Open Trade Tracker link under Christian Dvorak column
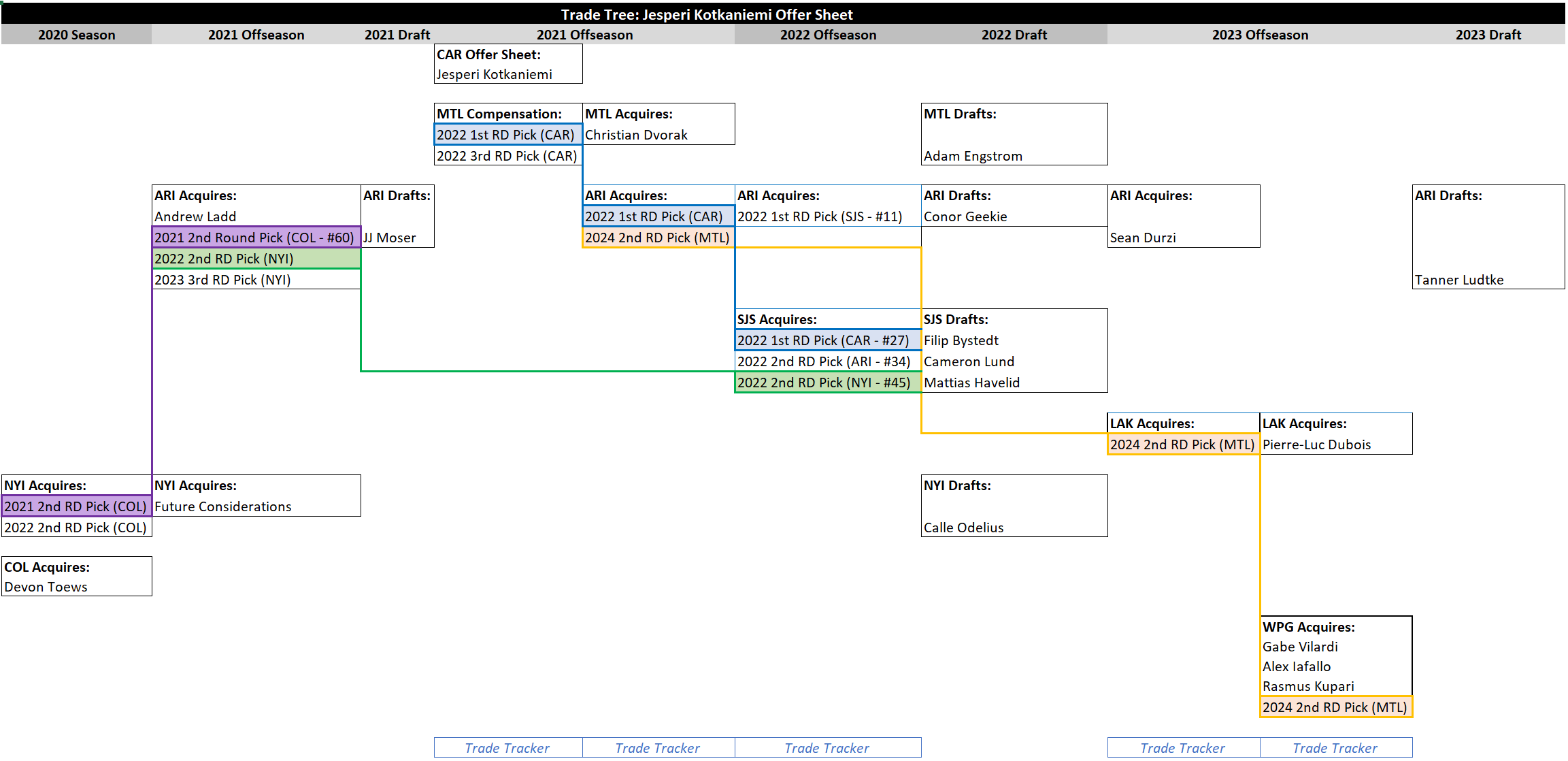Screen dimensions: 1568x761 pyautogui.click(x=658, y=747)
